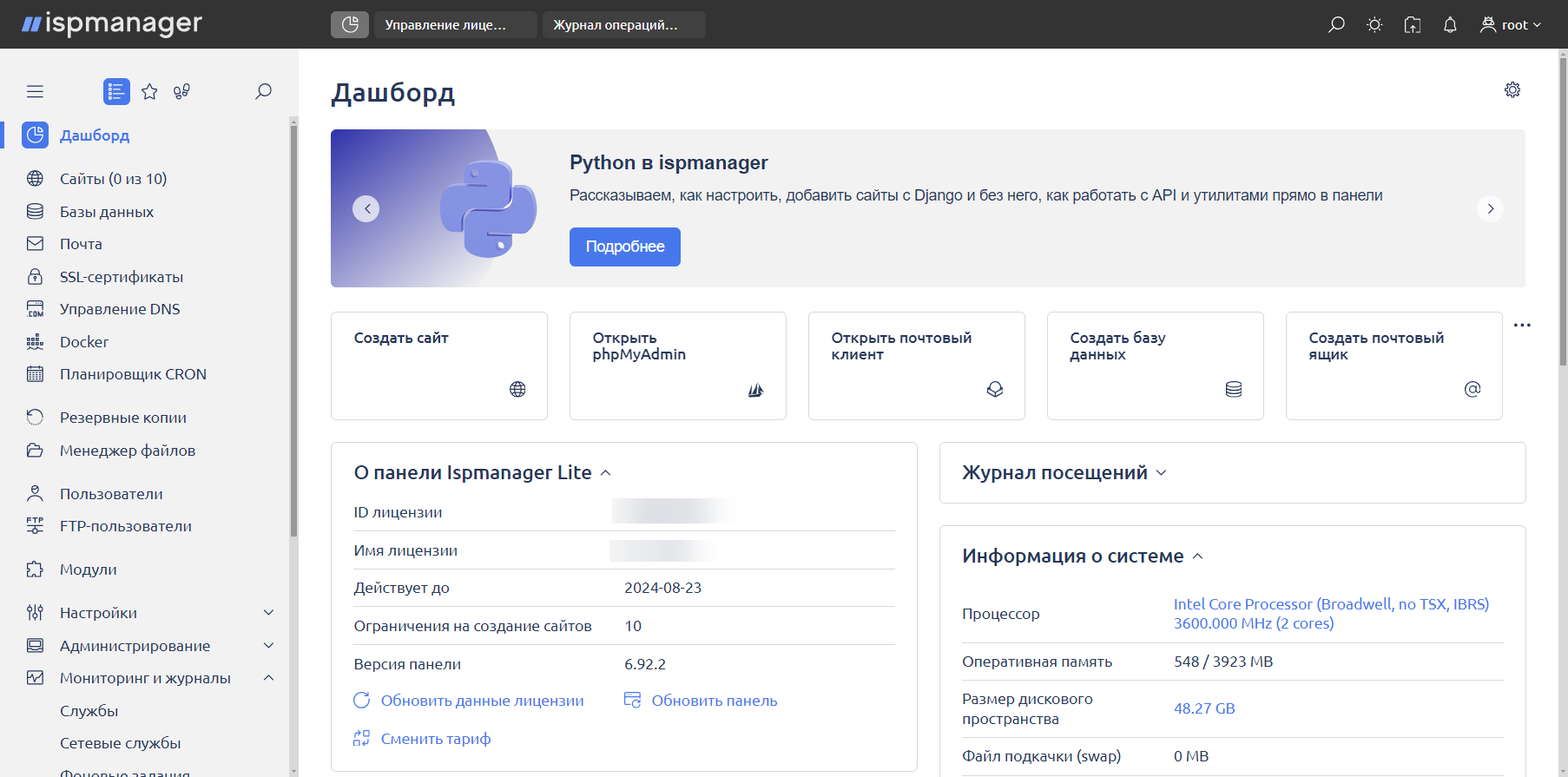Show previous banner slide
The height and width of the screenshot is (777, 1568).
pos(366,208)
